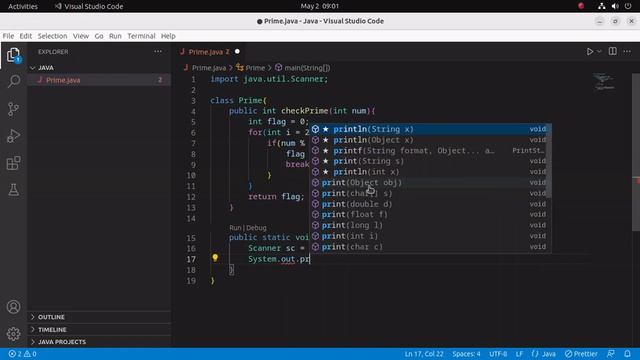640x360 pixels.
Task: Open the Selection menu
Action: [x=52, y=36]
